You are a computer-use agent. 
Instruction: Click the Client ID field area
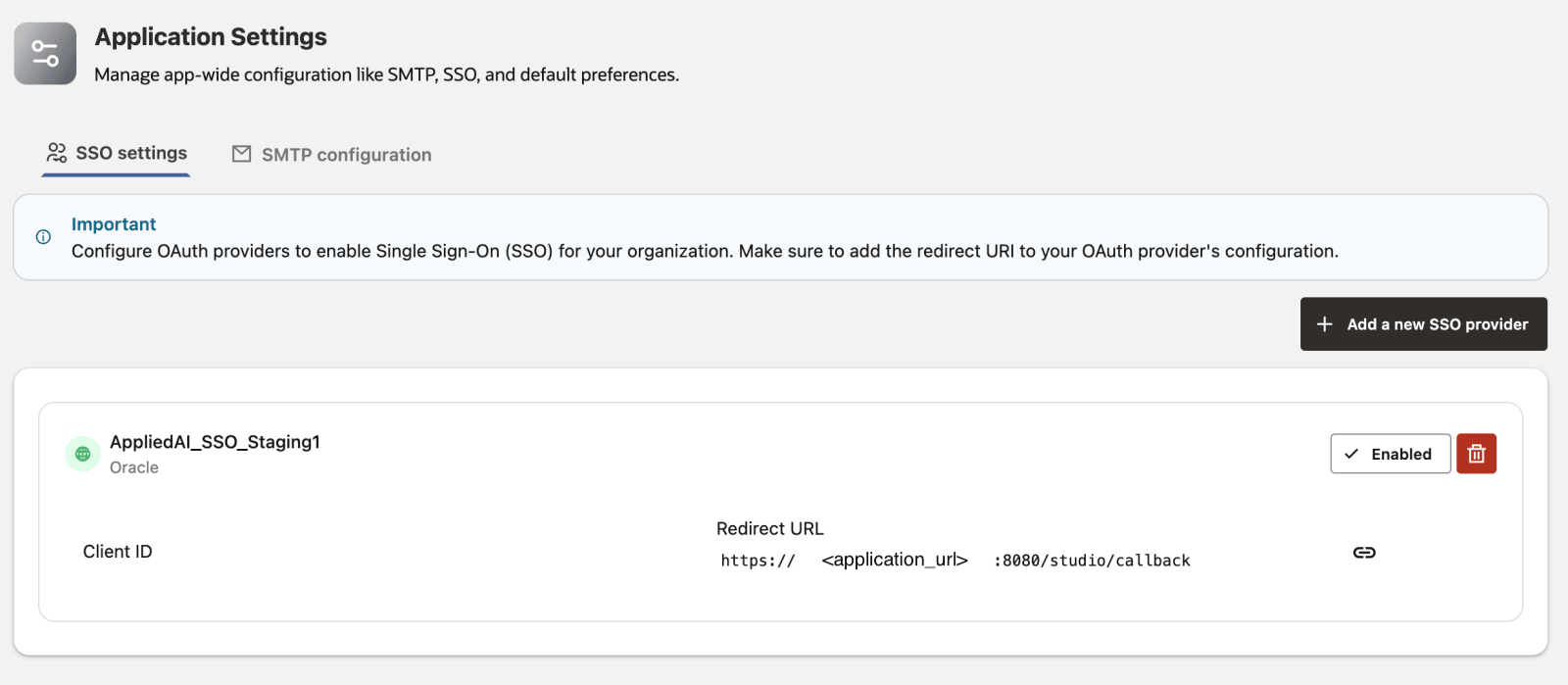(x=118, y=551)
